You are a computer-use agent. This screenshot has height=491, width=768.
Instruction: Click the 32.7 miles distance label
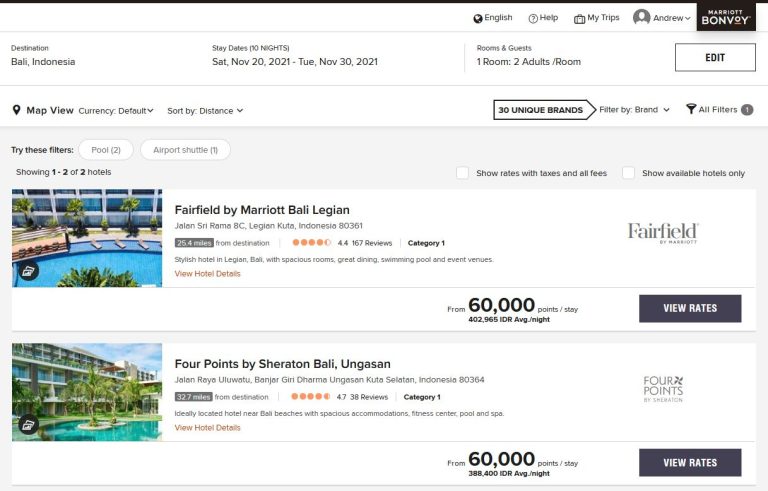(x=193, y=396)
